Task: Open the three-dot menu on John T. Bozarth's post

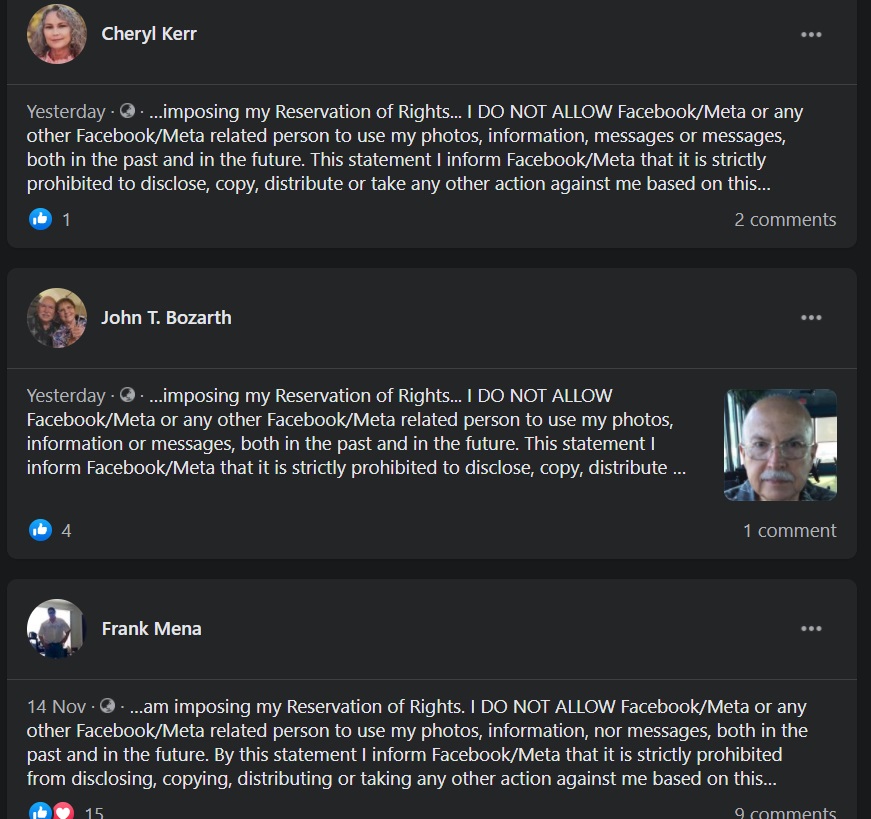Action: [x=811, y=318]
